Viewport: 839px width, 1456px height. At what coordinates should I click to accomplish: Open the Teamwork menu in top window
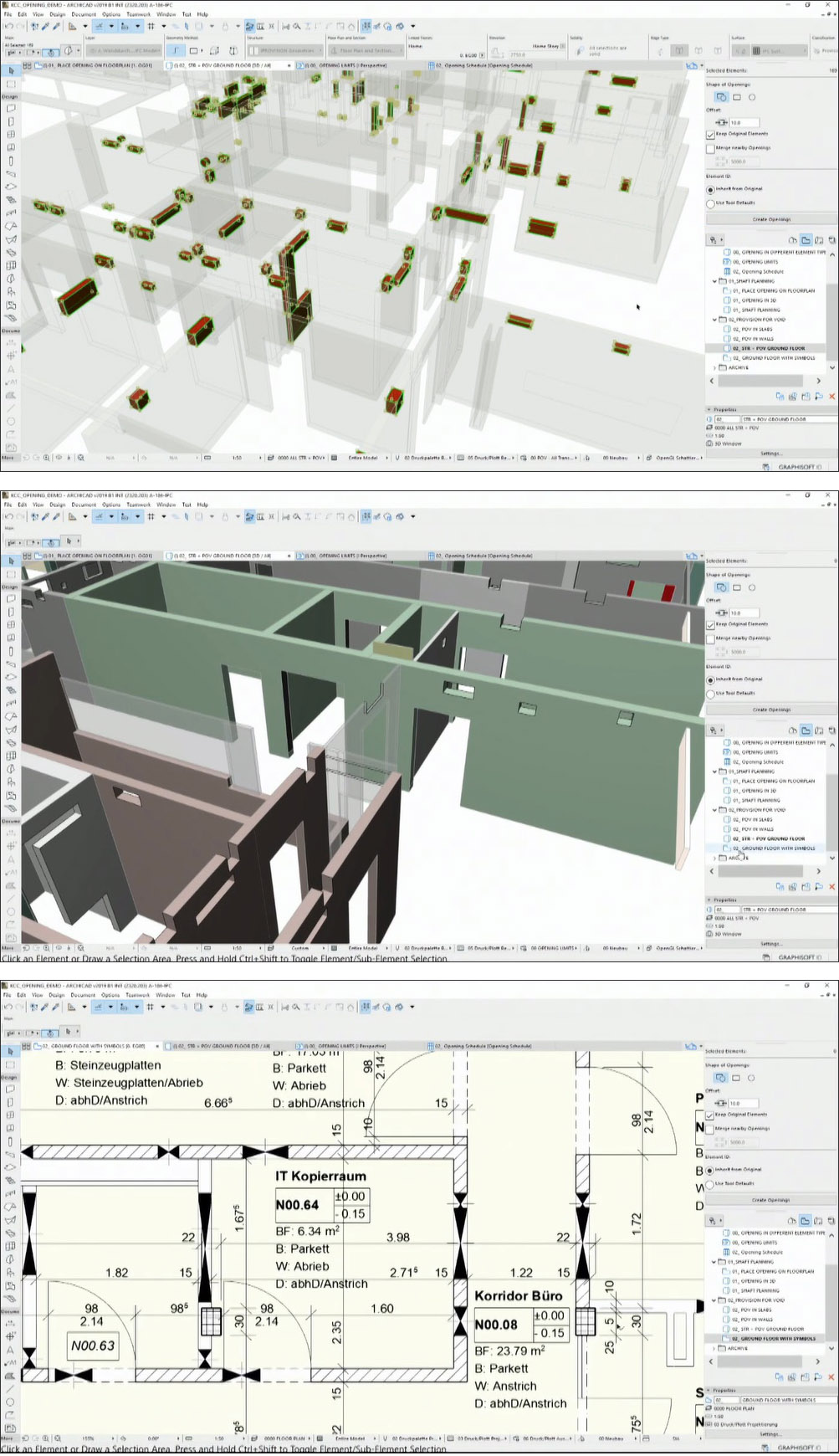pos(137,14)
